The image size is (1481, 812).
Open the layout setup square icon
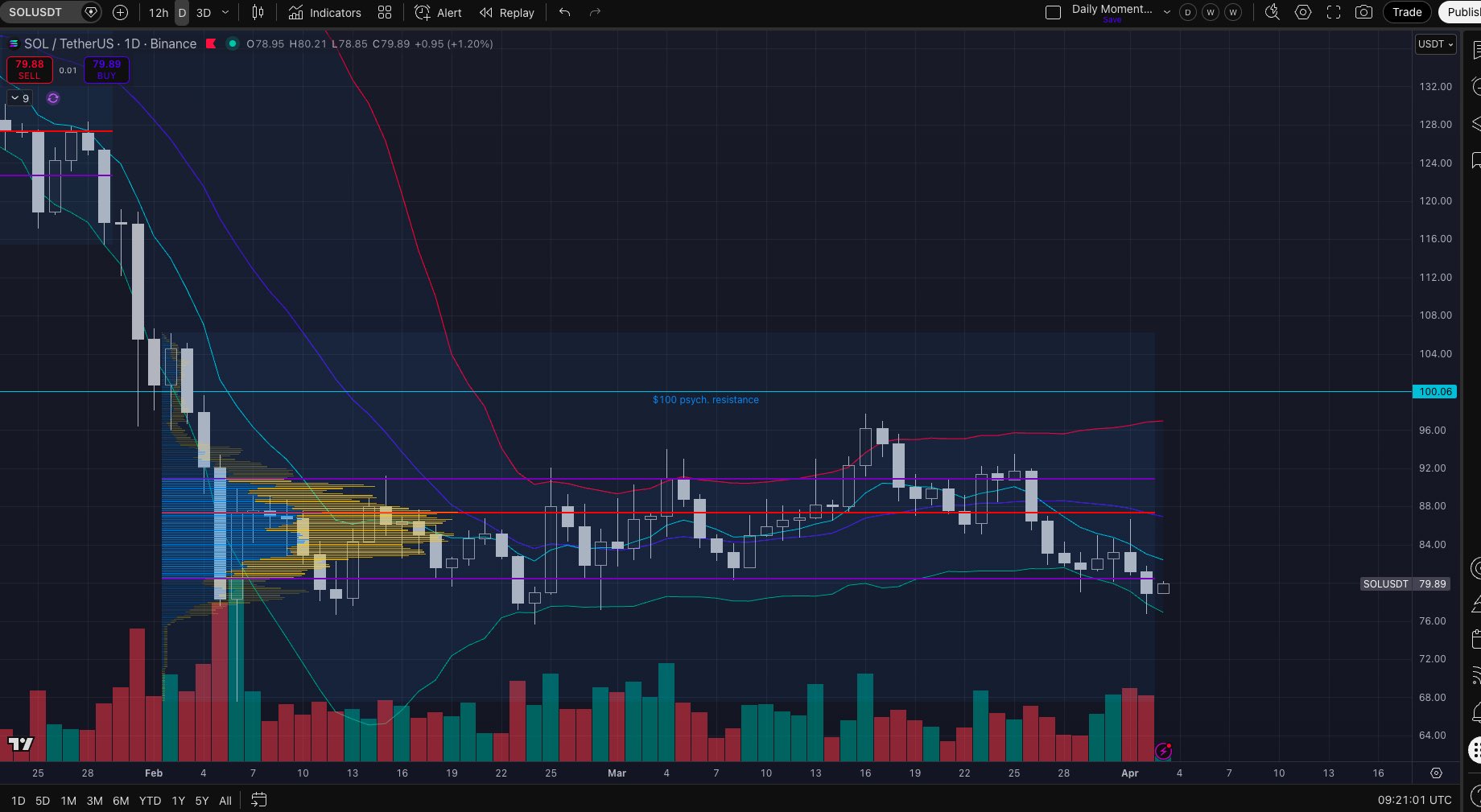pyautogui.click(x=1053, y=12)
